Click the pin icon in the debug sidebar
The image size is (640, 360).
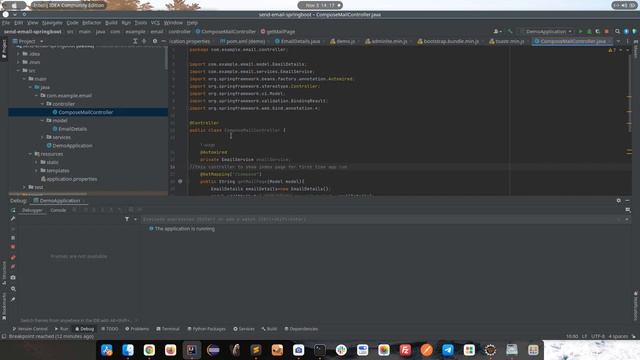point(13,300)
